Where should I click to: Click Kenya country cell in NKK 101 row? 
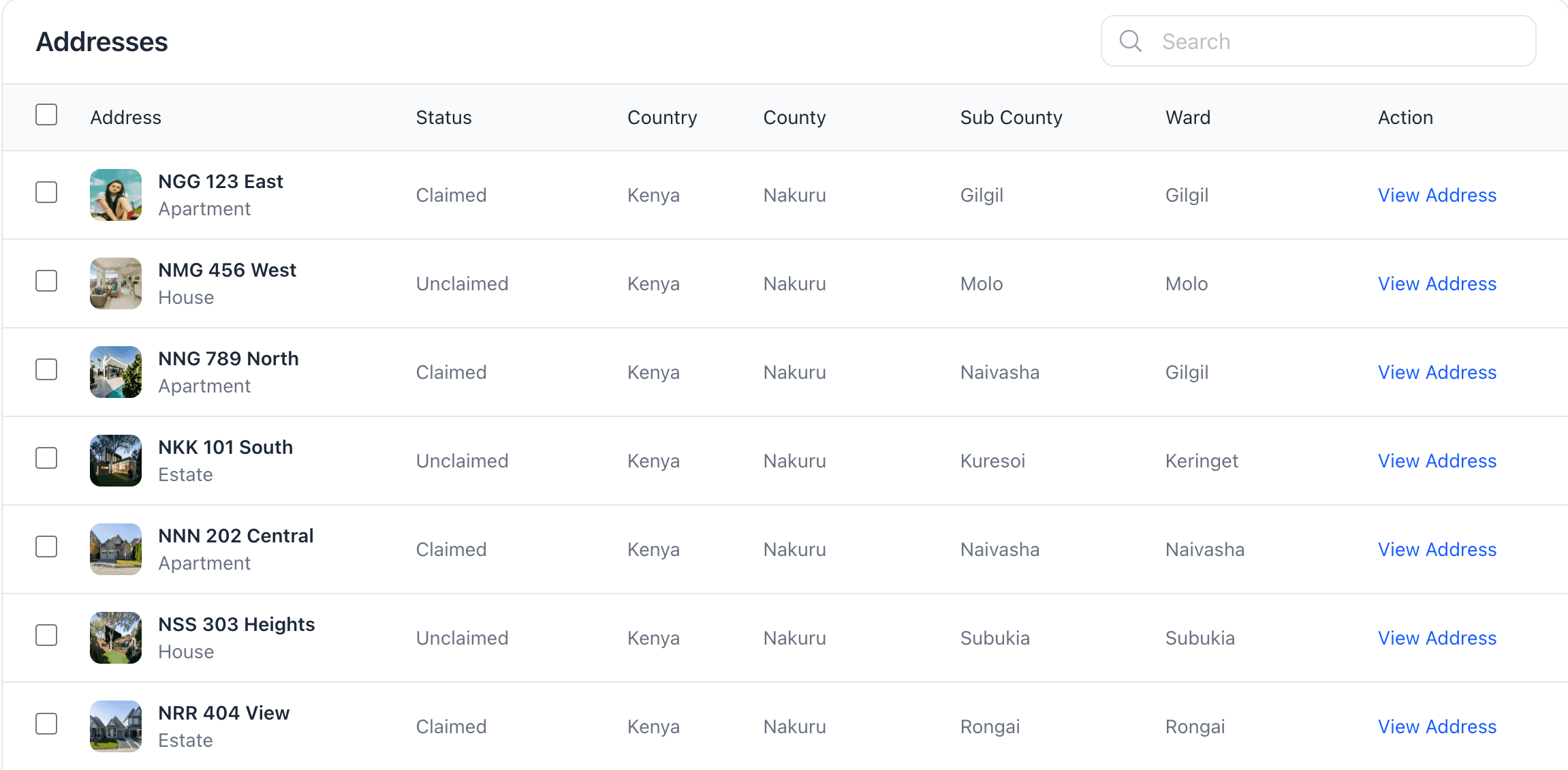[x=654, y=462]
